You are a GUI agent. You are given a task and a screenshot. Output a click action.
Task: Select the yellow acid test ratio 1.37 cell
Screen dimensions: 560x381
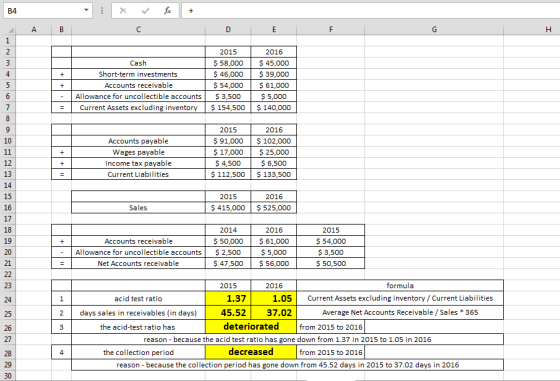click(228, 299)
